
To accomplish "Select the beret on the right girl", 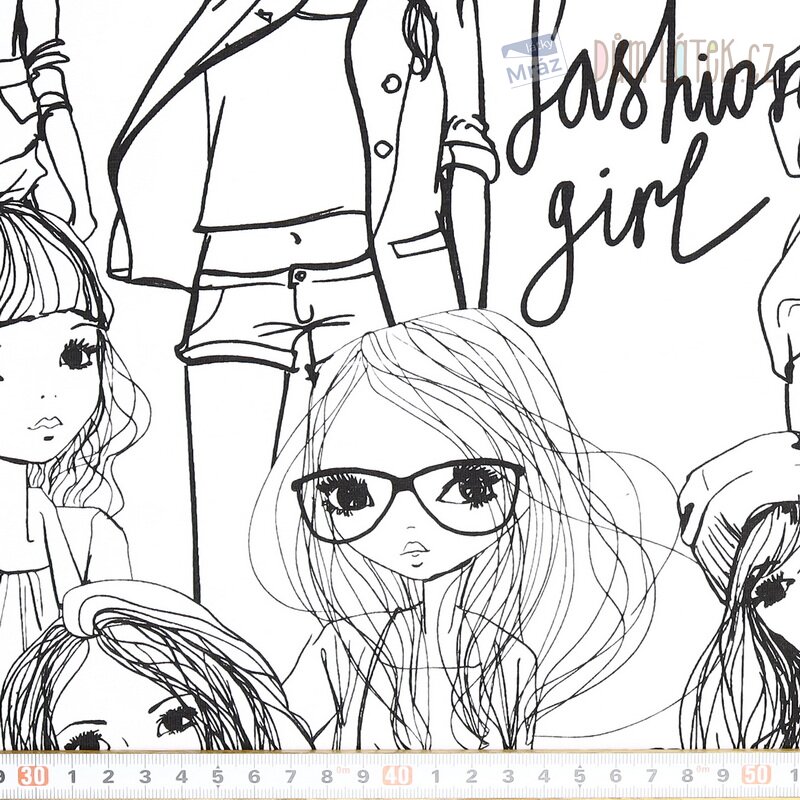I will (x=735, y=480).
